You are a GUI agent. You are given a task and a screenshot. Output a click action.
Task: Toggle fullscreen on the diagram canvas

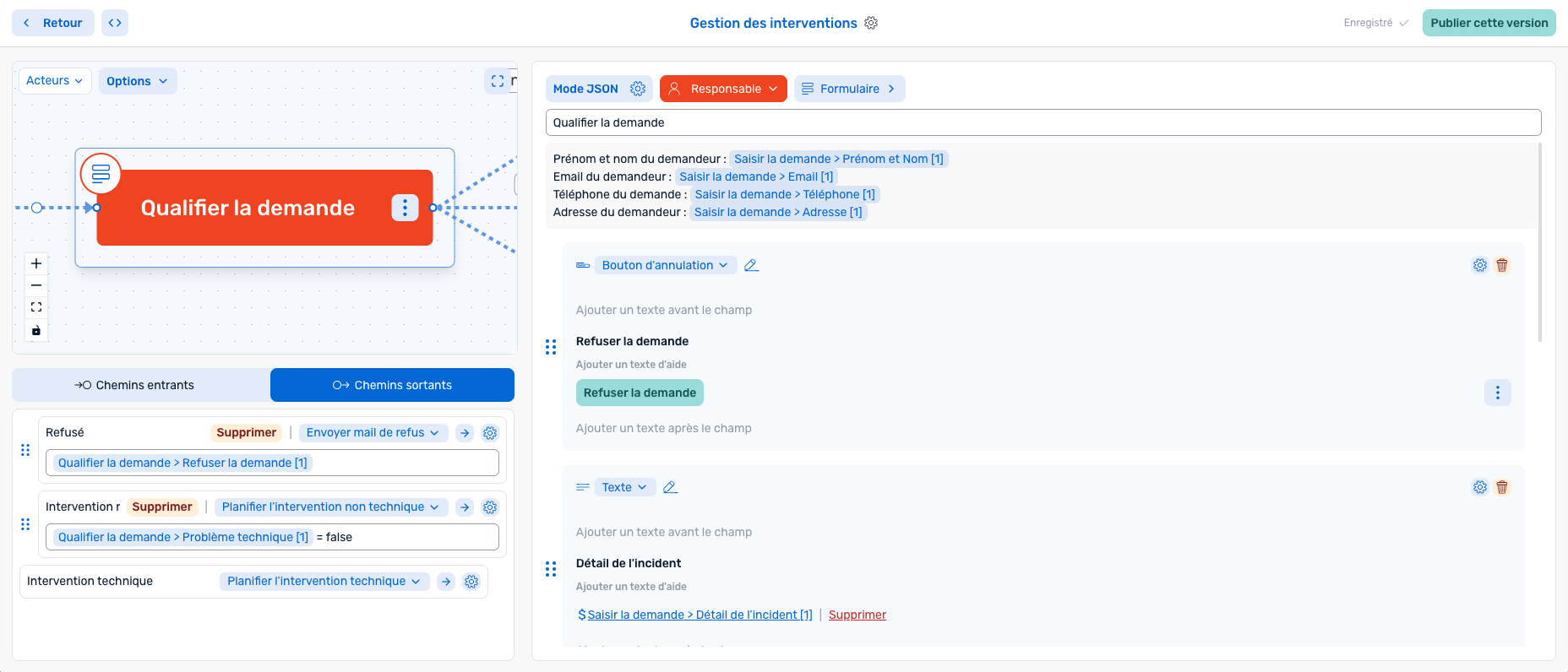tap(498, 81)
